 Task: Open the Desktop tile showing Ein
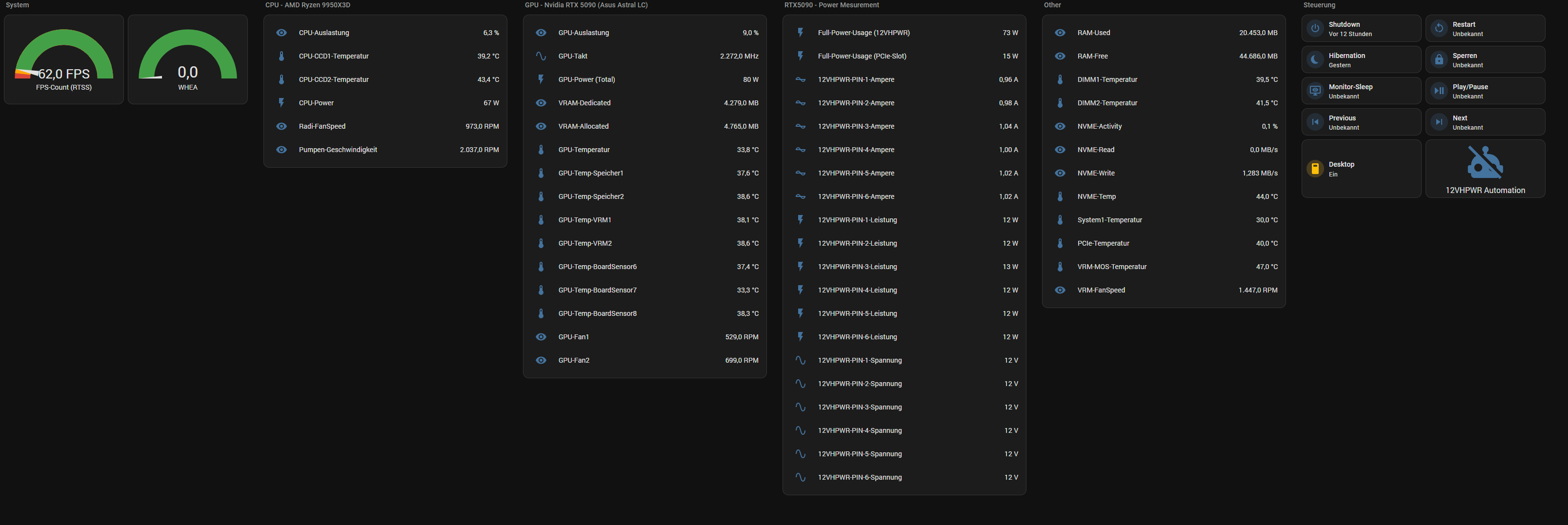pyautogui.click(x=1361, y=169)
